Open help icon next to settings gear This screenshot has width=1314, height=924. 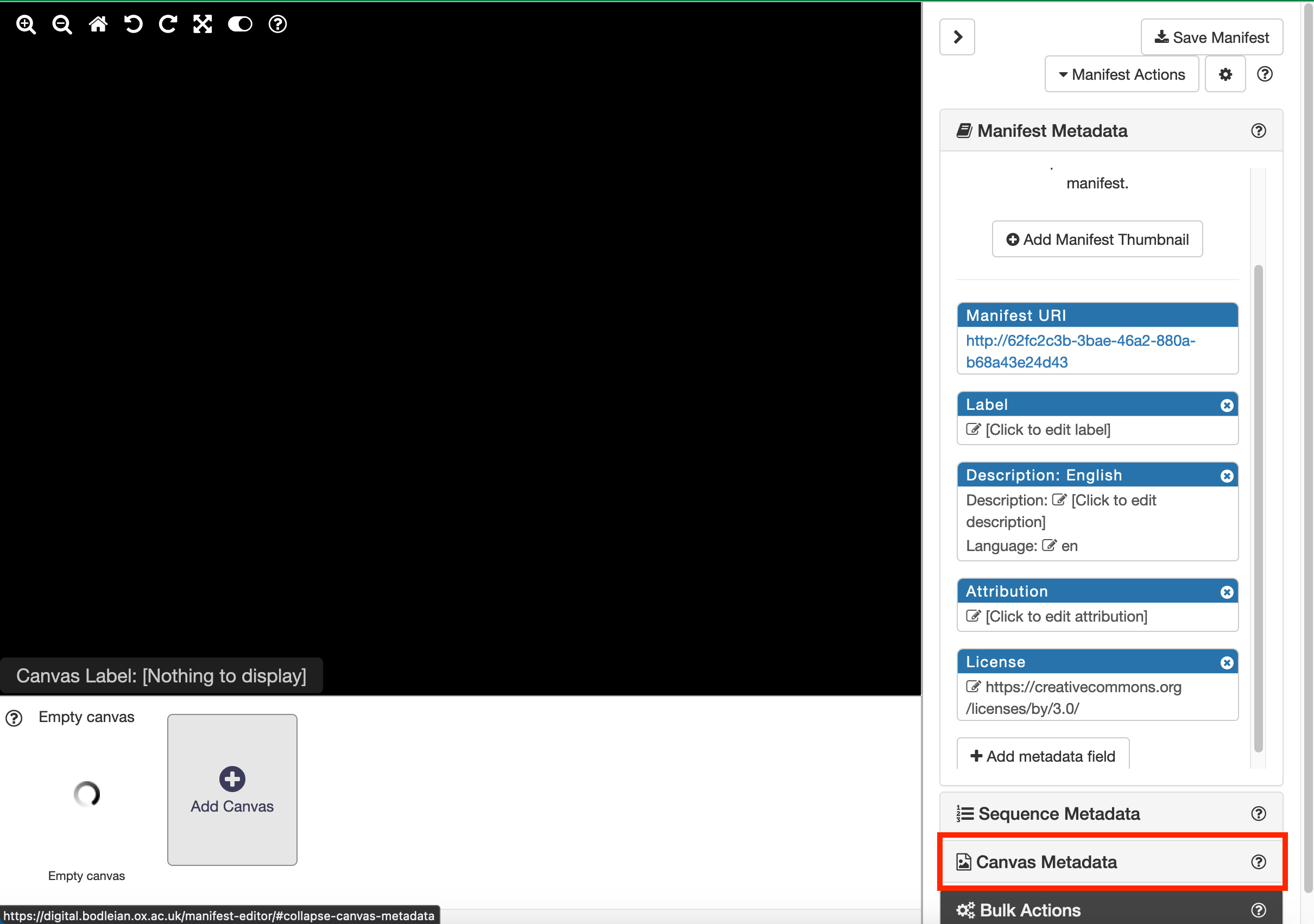pyautogui.click(x=1264, y=74)
